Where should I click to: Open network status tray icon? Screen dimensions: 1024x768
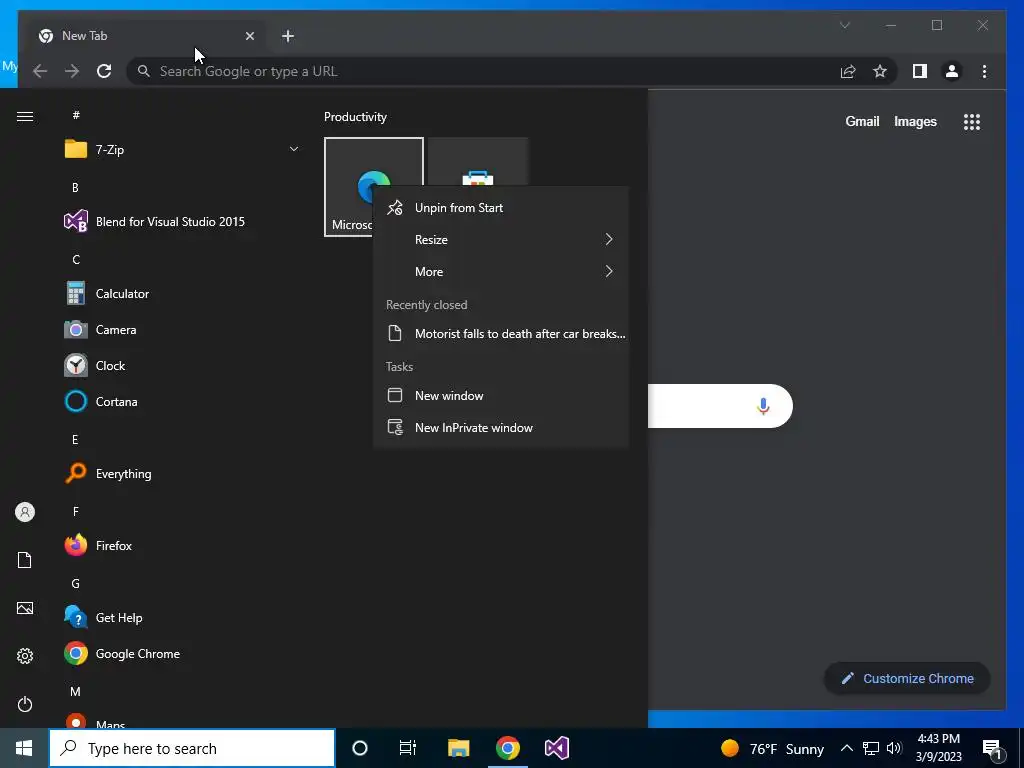(x=871, y=748)
